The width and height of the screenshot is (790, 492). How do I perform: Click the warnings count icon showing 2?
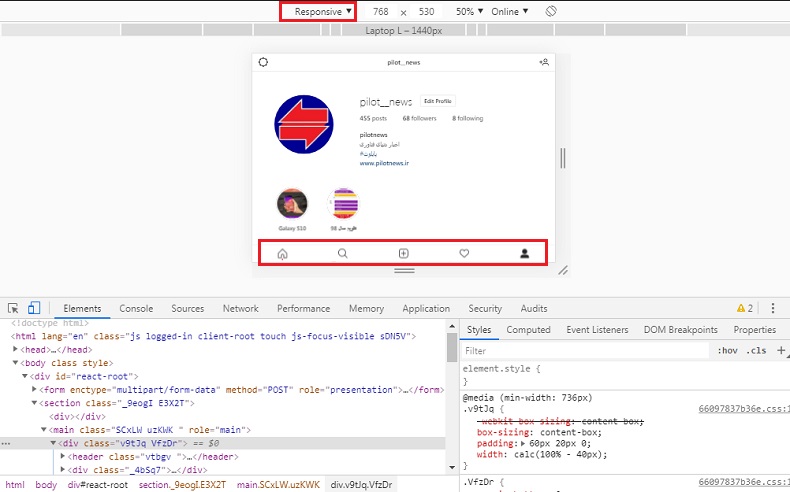(745, 308)
